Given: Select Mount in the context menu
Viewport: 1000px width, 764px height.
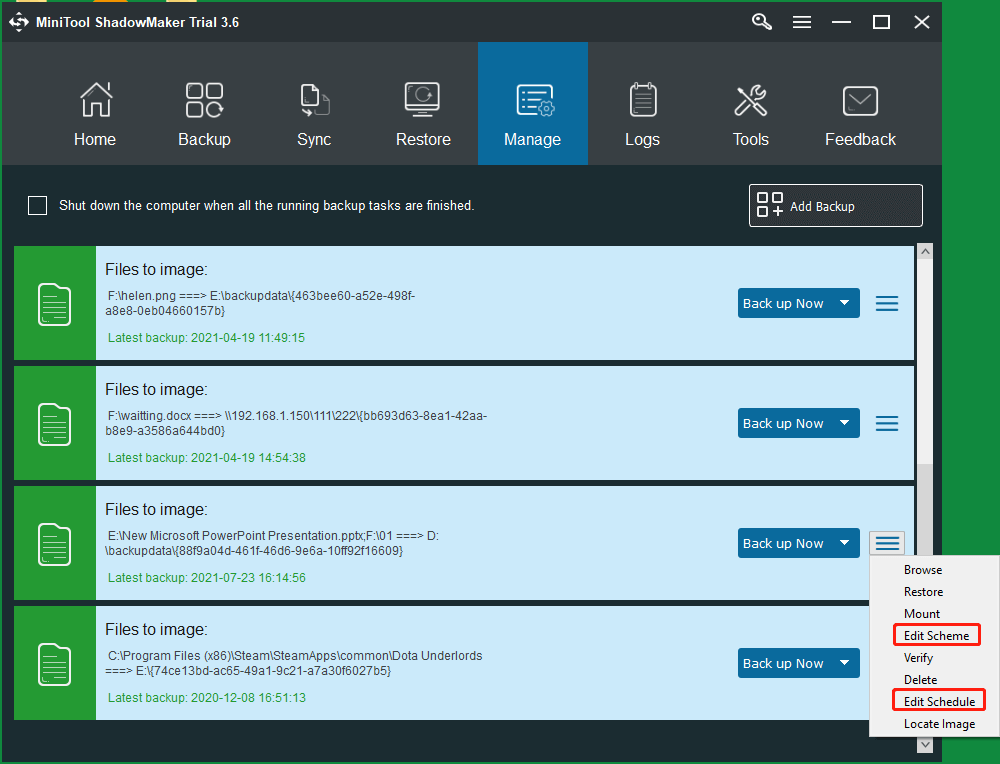Looking at the screenshot, I should pyautogui.click(x=922, y=613).
